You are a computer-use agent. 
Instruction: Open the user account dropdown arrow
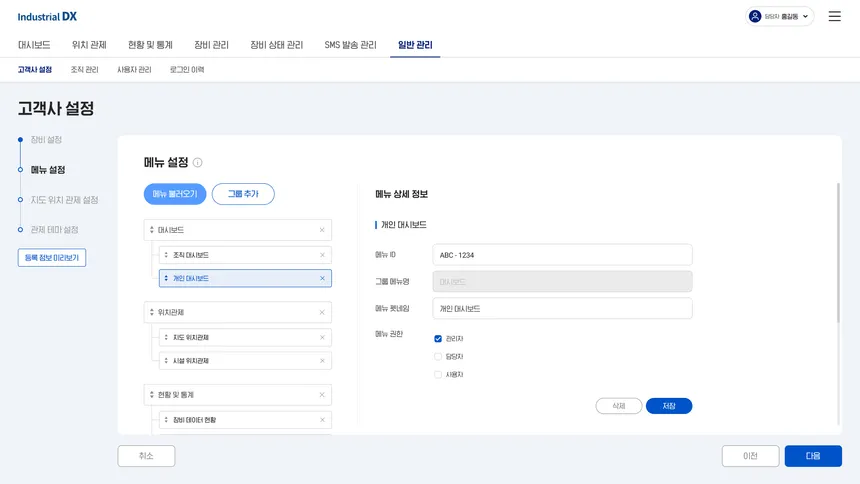[805, 16]
